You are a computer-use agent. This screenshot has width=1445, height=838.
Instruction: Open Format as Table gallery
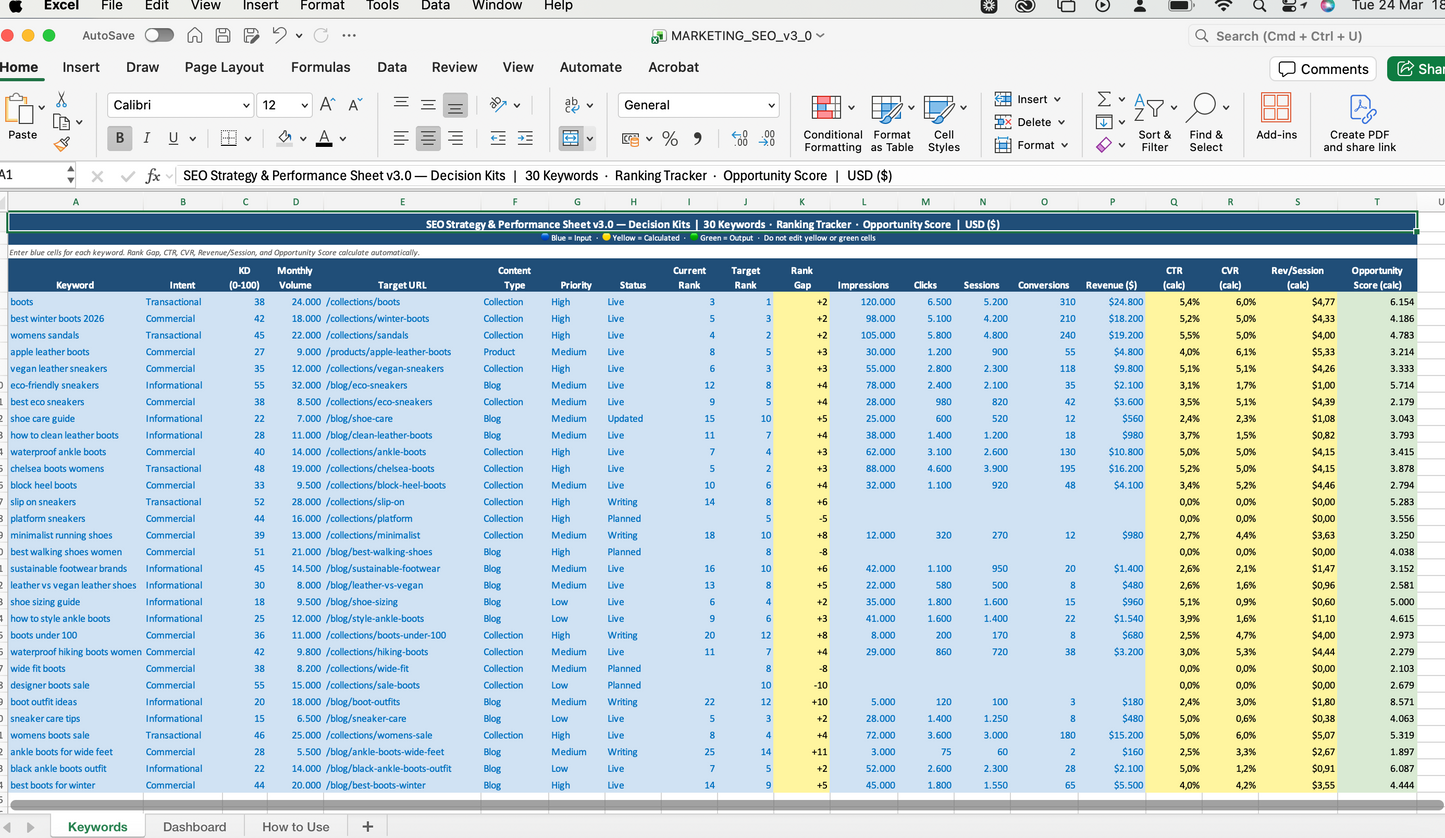(891, 124)
